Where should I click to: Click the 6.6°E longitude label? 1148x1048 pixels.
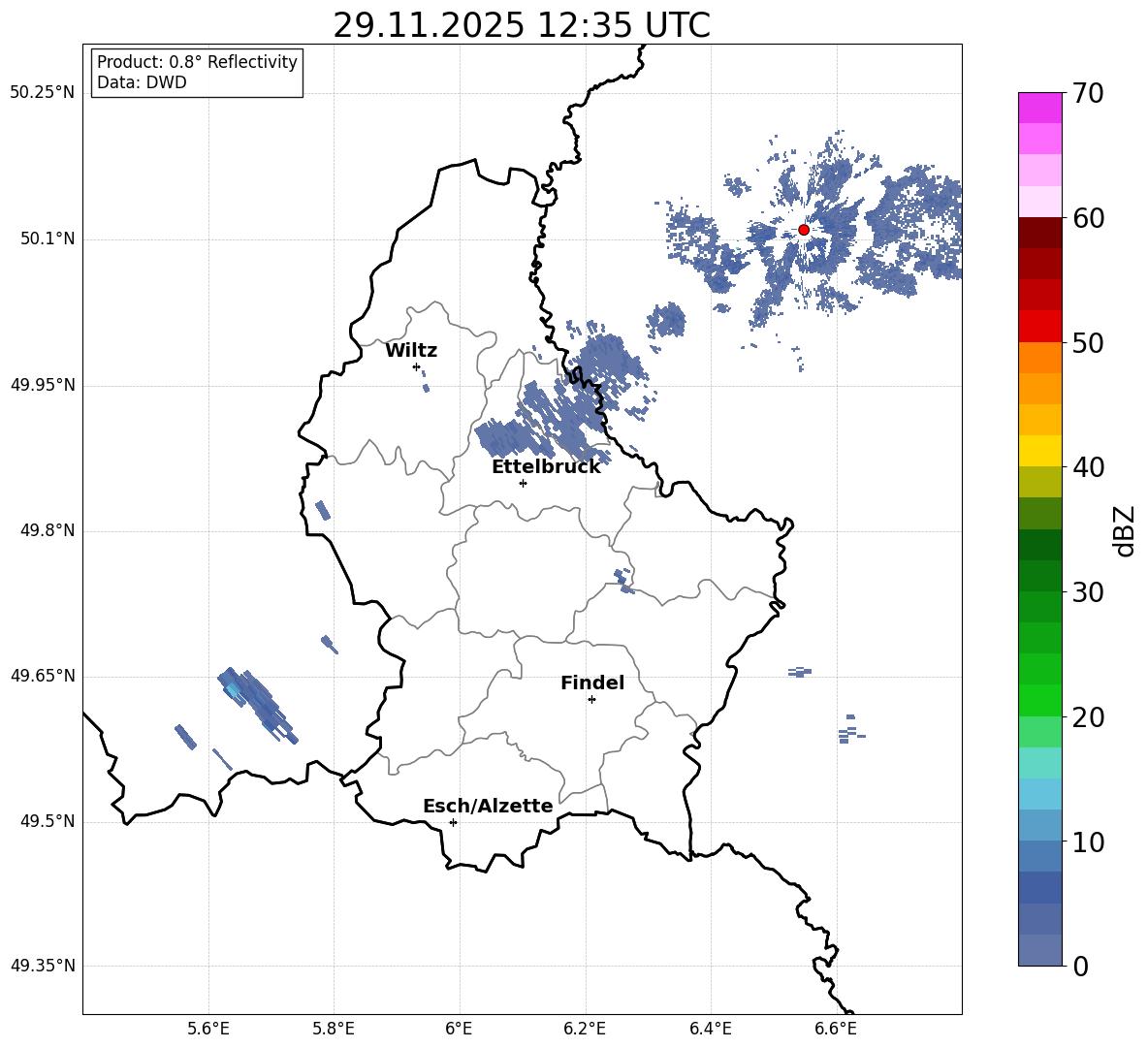[836, 1029]
